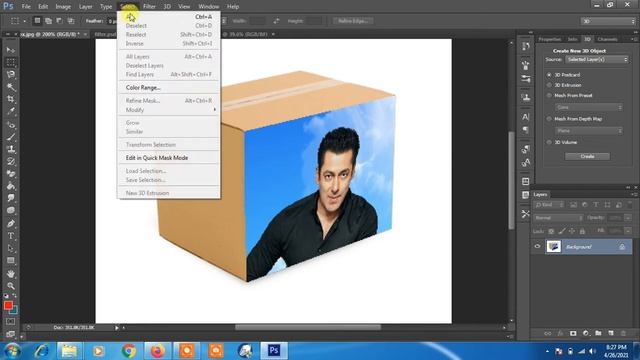Select the Magic Wand tool
This screenshot has height=360, width=640.
(11, 87)
